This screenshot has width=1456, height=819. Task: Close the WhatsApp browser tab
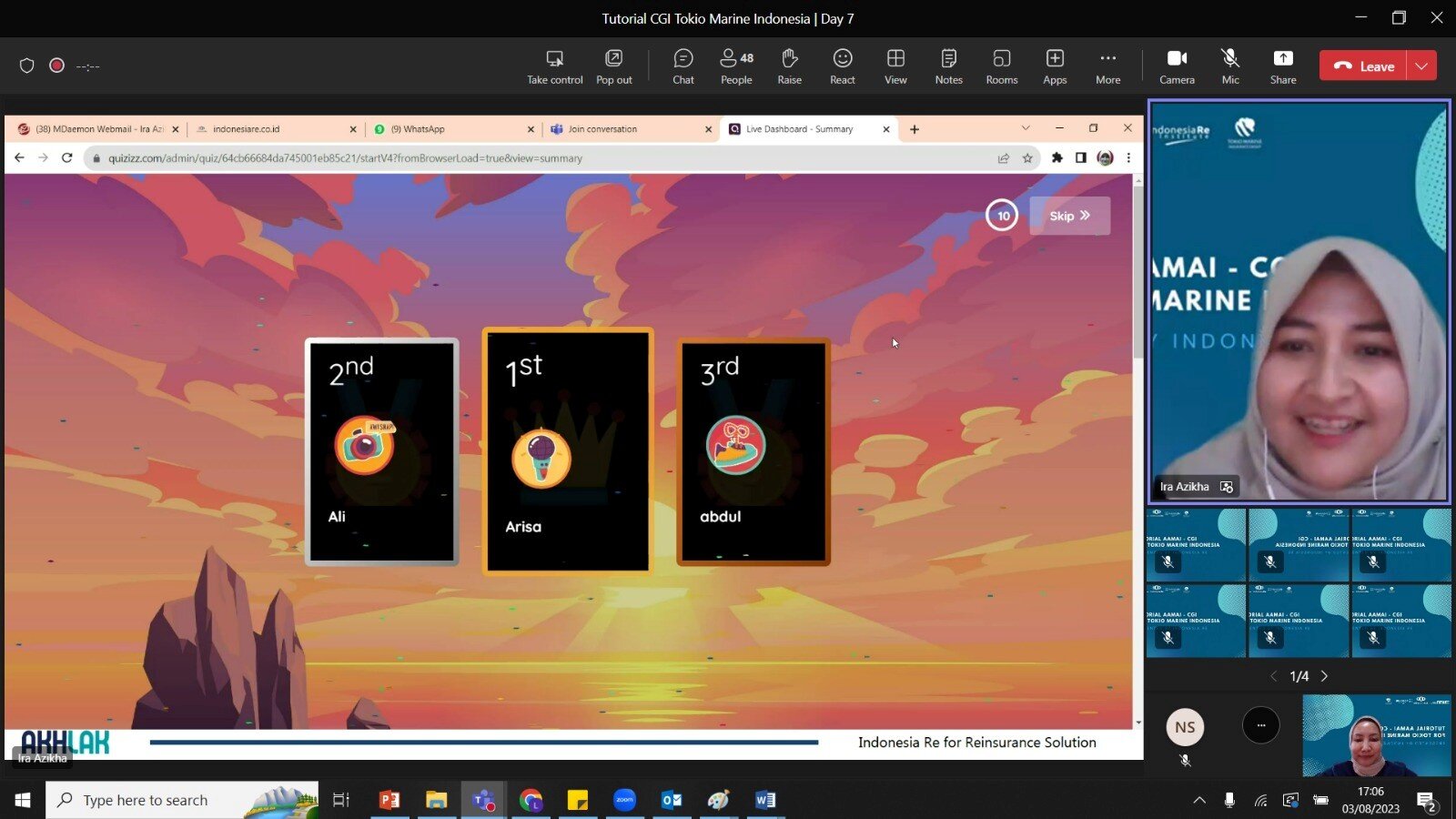pyautogui.click(x=531, y=129)
